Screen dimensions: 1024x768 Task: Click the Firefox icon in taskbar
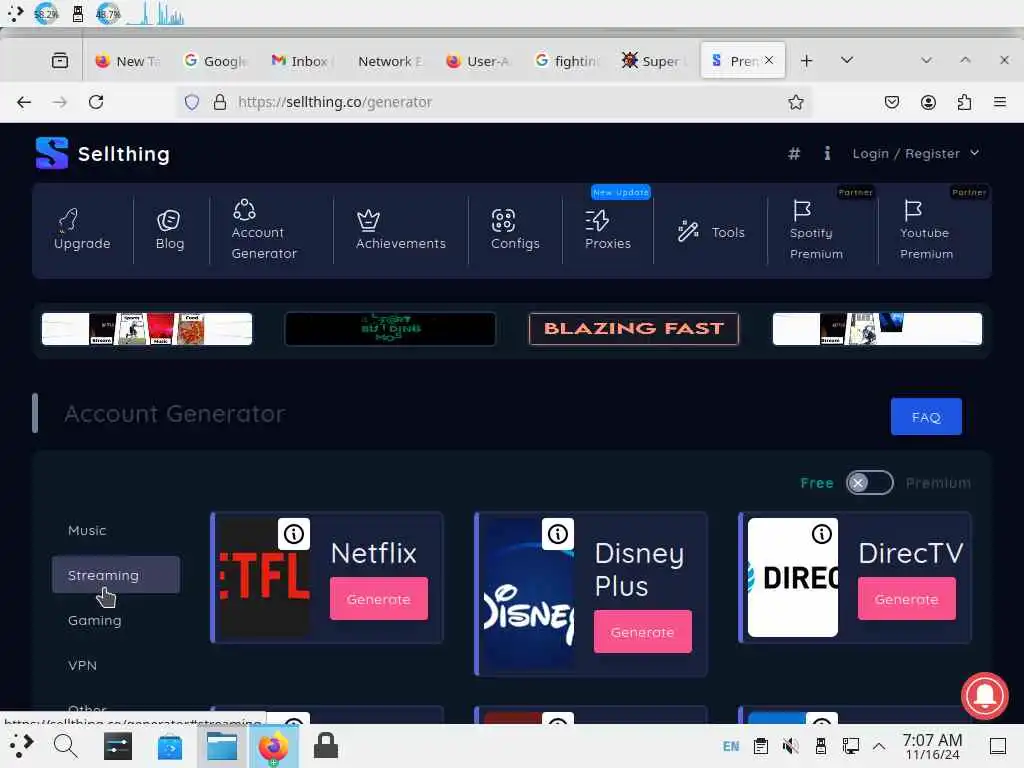tap(274, 746)
